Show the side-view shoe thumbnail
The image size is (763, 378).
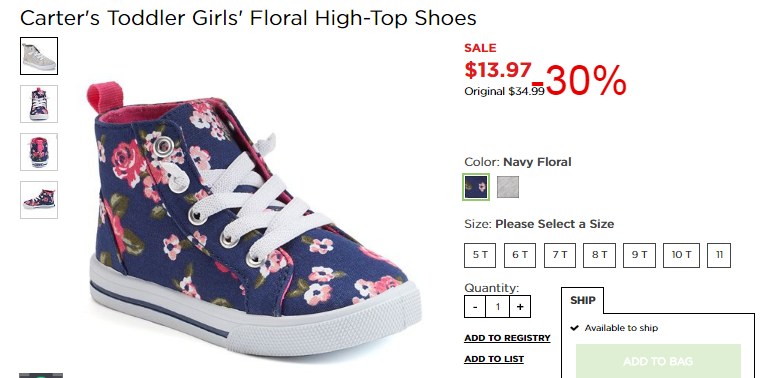pos(39,200)
